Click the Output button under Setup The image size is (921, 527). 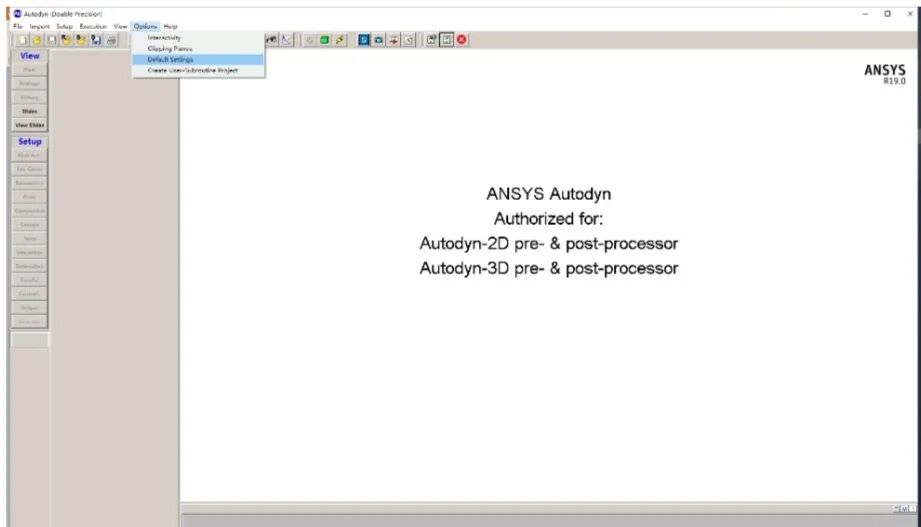click(x=29, y=308)
